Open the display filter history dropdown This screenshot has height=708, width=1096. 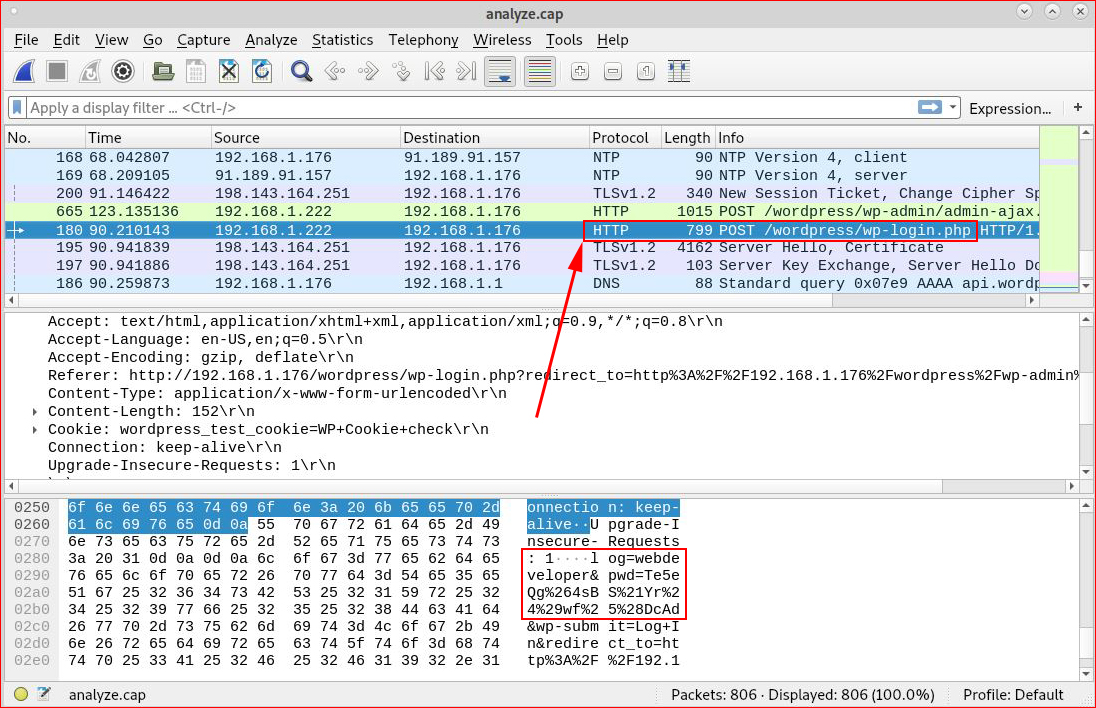[952, 108]
